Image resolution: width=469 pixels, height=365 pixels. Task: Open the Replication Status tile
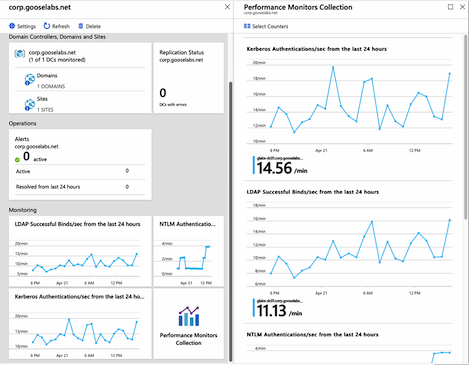[x=189, y=78]
